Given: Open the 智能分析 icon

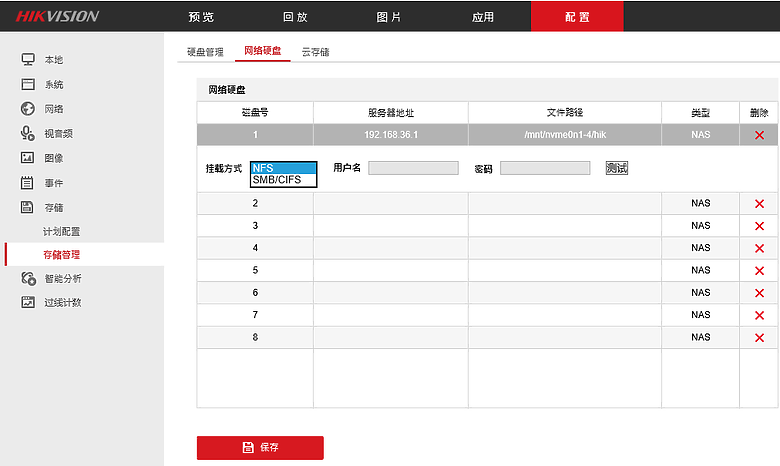Looking at the screenshot, I should 28,278.
